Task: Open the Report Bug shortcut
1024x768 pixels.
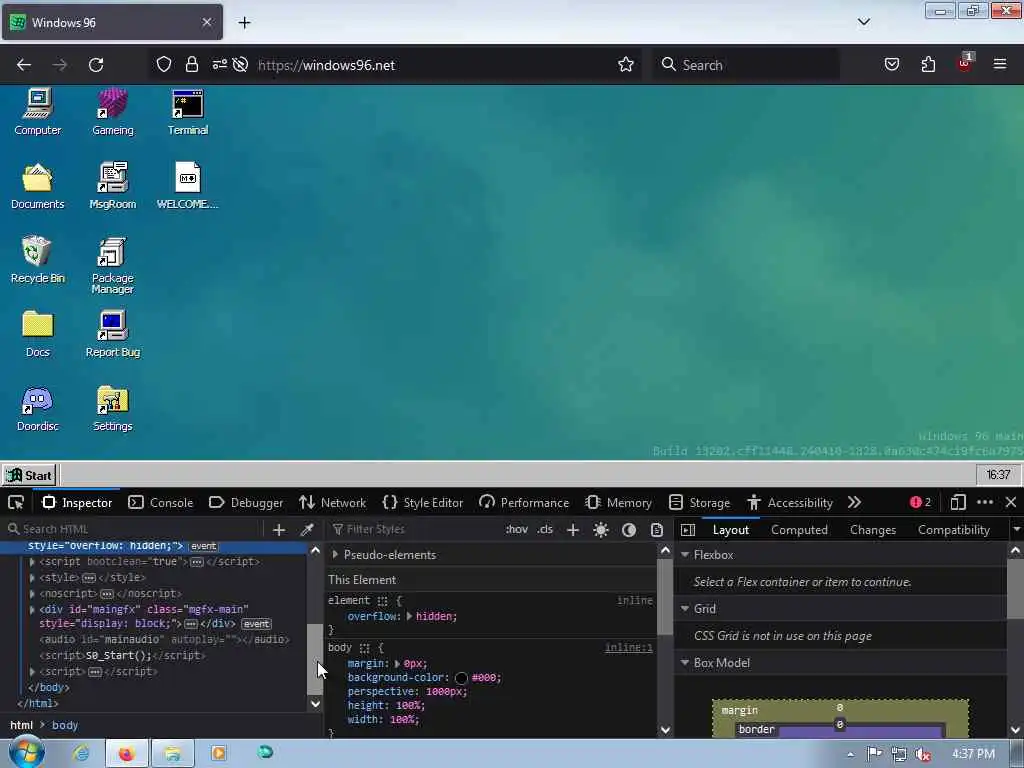Action: tap(112, 334)
